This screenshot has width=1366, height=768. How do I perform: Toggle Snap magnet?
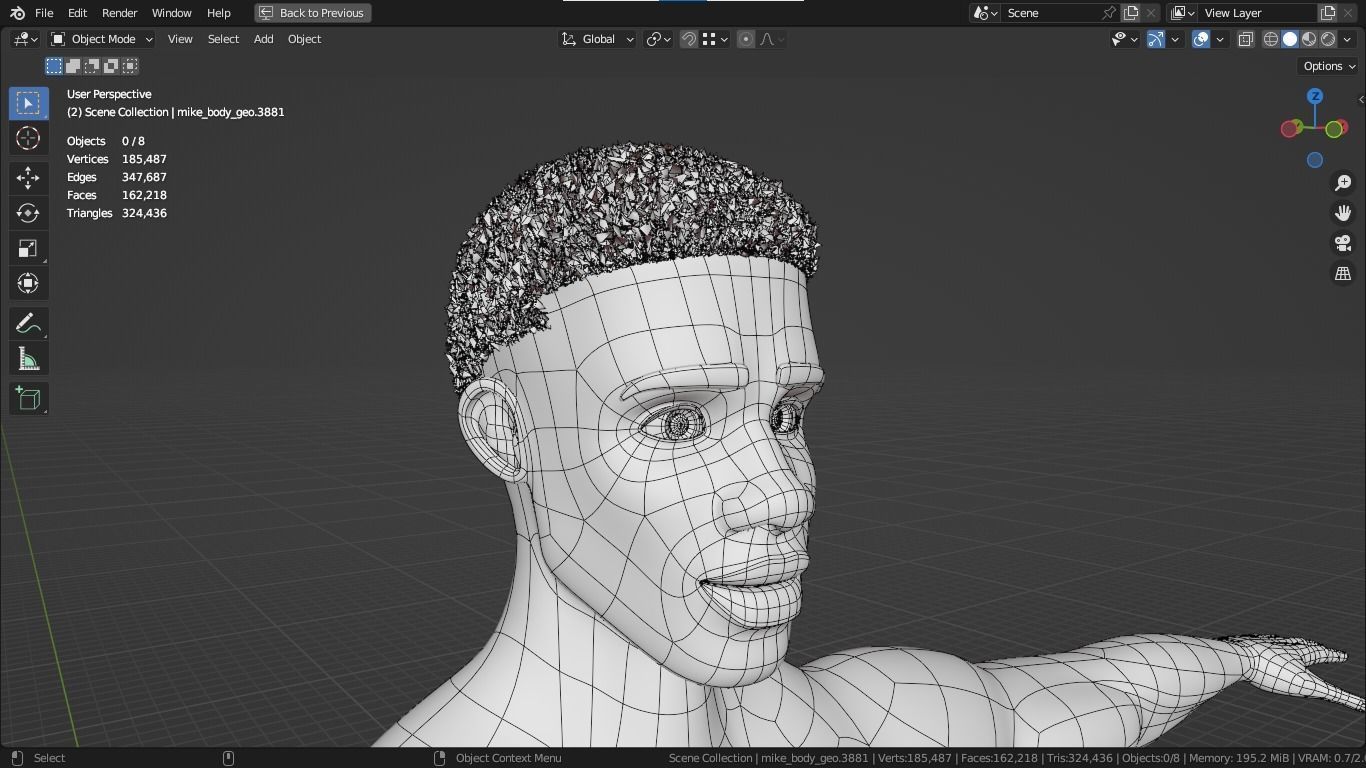pos(689,39)
